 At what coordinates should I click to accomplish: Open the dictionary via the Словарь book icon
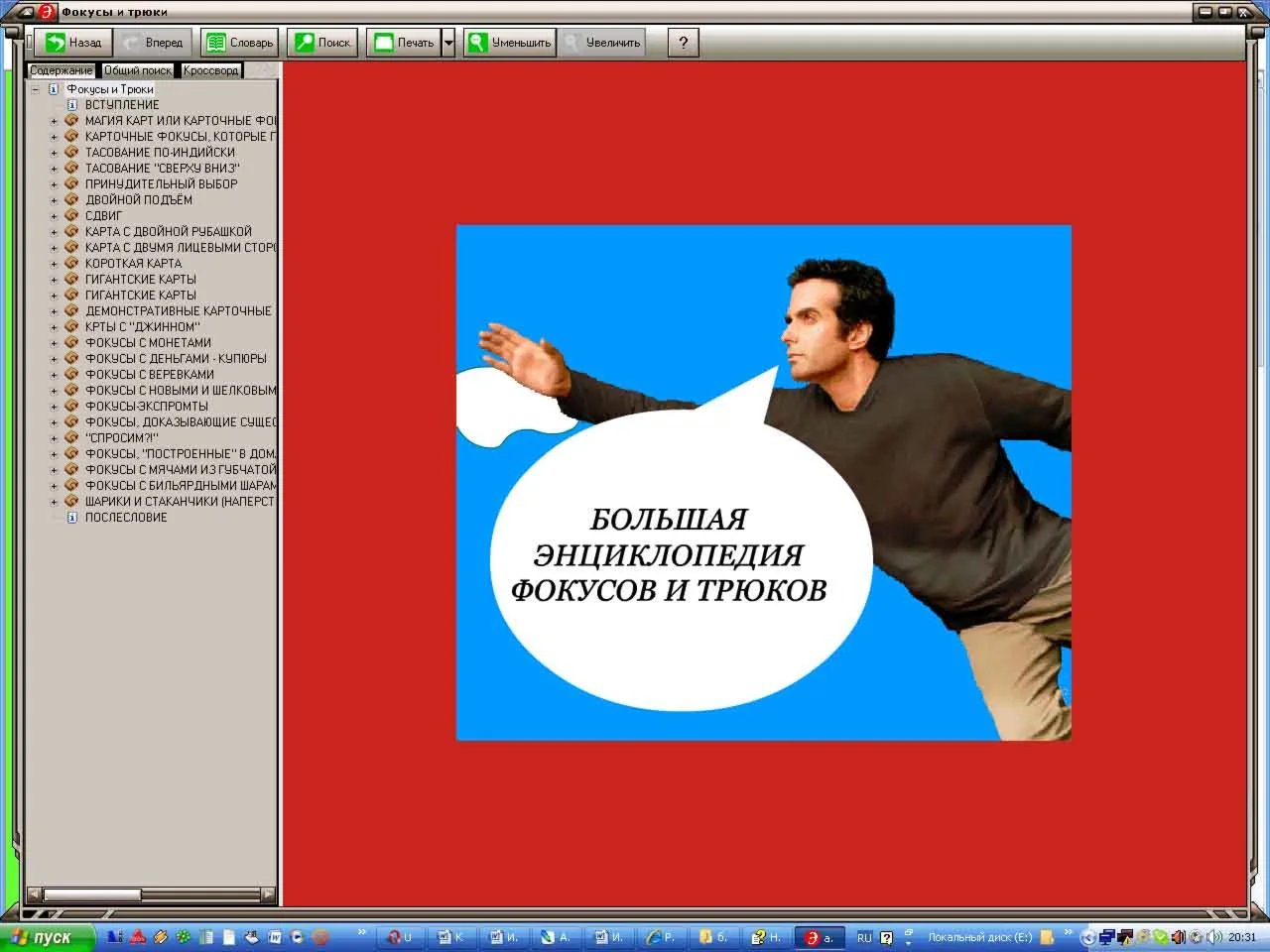coord(215,42)
